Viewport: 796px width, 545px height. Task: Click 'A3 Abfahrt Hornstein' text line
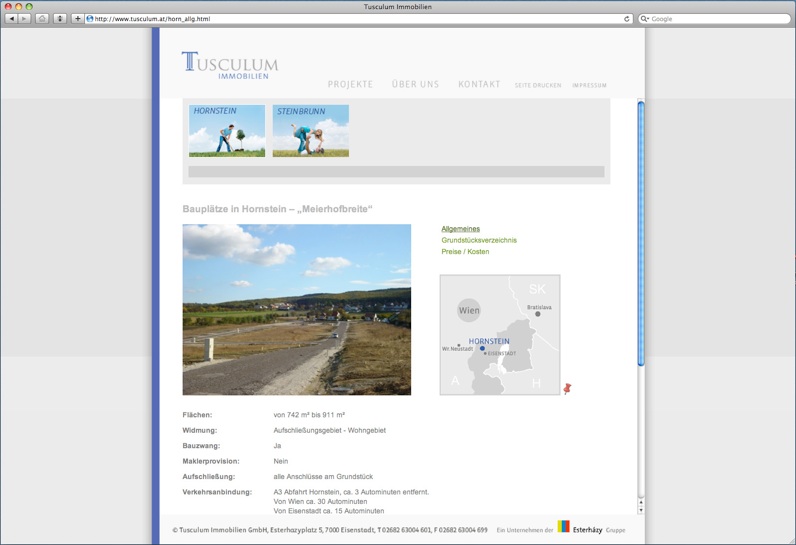351,492
